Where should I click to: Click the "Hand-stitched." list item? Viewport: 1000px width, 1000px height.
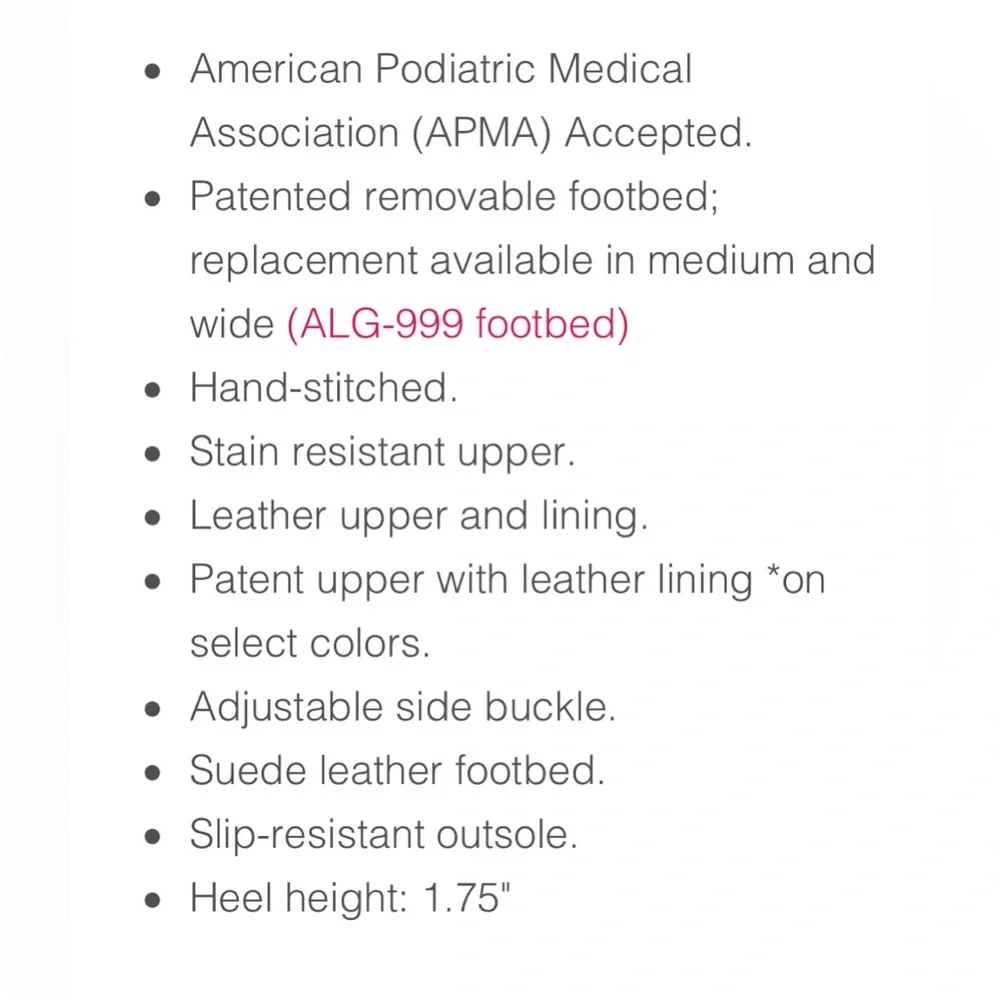click(x=323, y=388)
